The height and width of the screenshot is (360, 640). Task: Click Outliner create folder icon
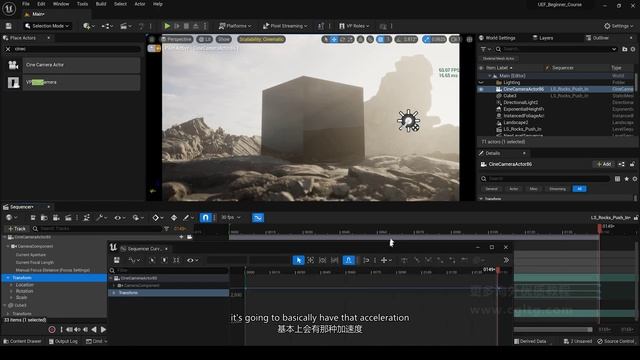(x=624, y=49)
